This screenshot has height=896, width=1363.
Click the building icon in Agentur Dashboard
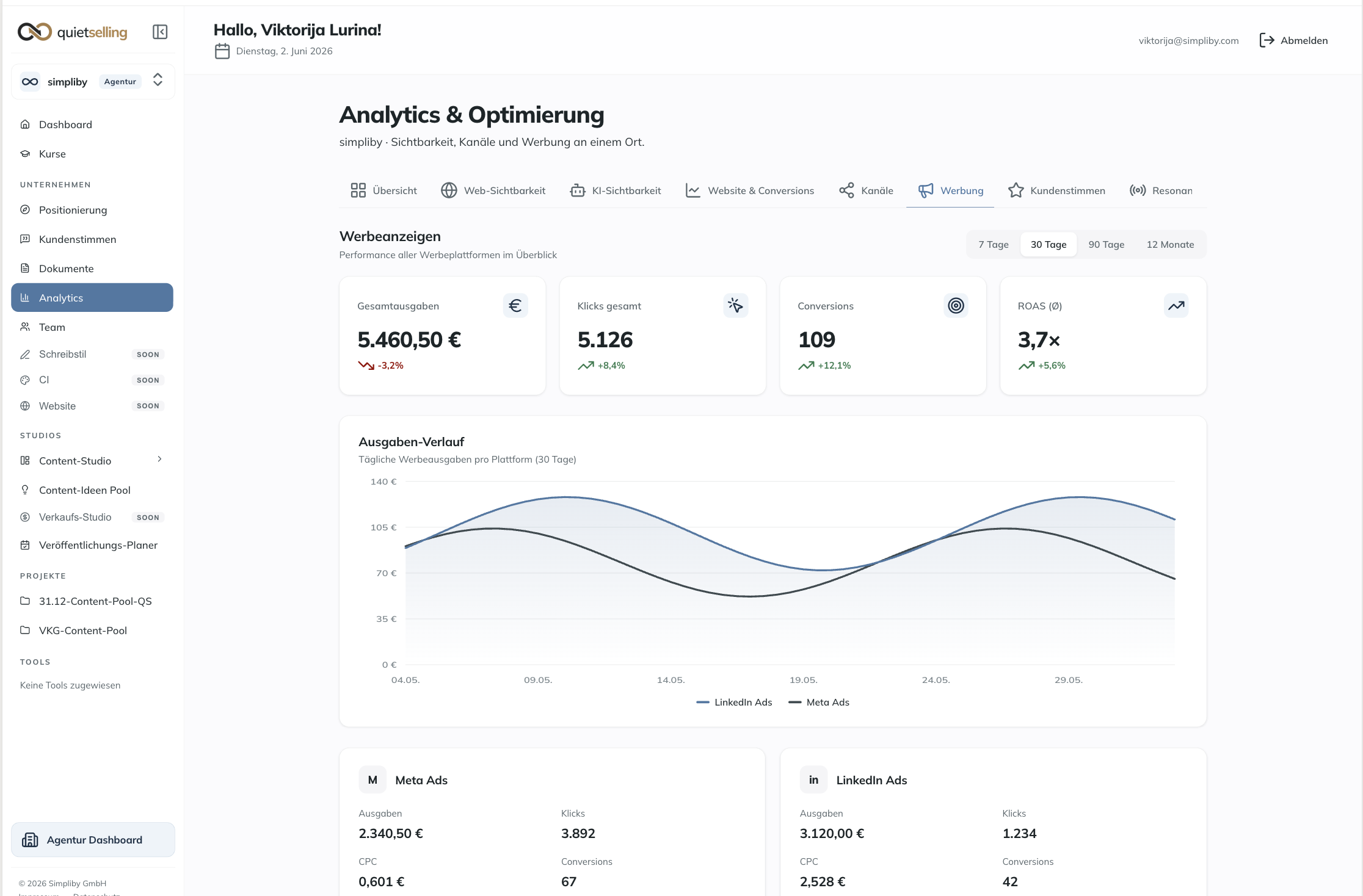[30, 840]
